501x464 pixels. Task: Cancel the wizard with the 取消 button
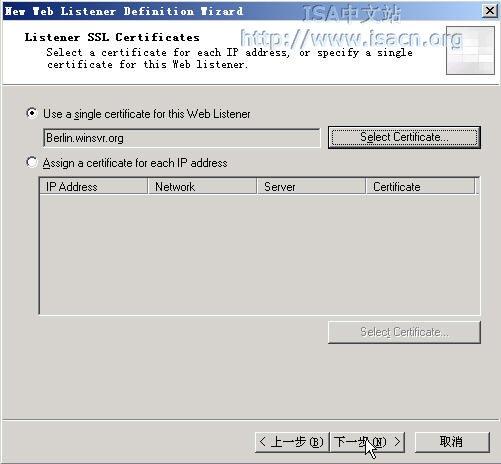tap(452, 442)
